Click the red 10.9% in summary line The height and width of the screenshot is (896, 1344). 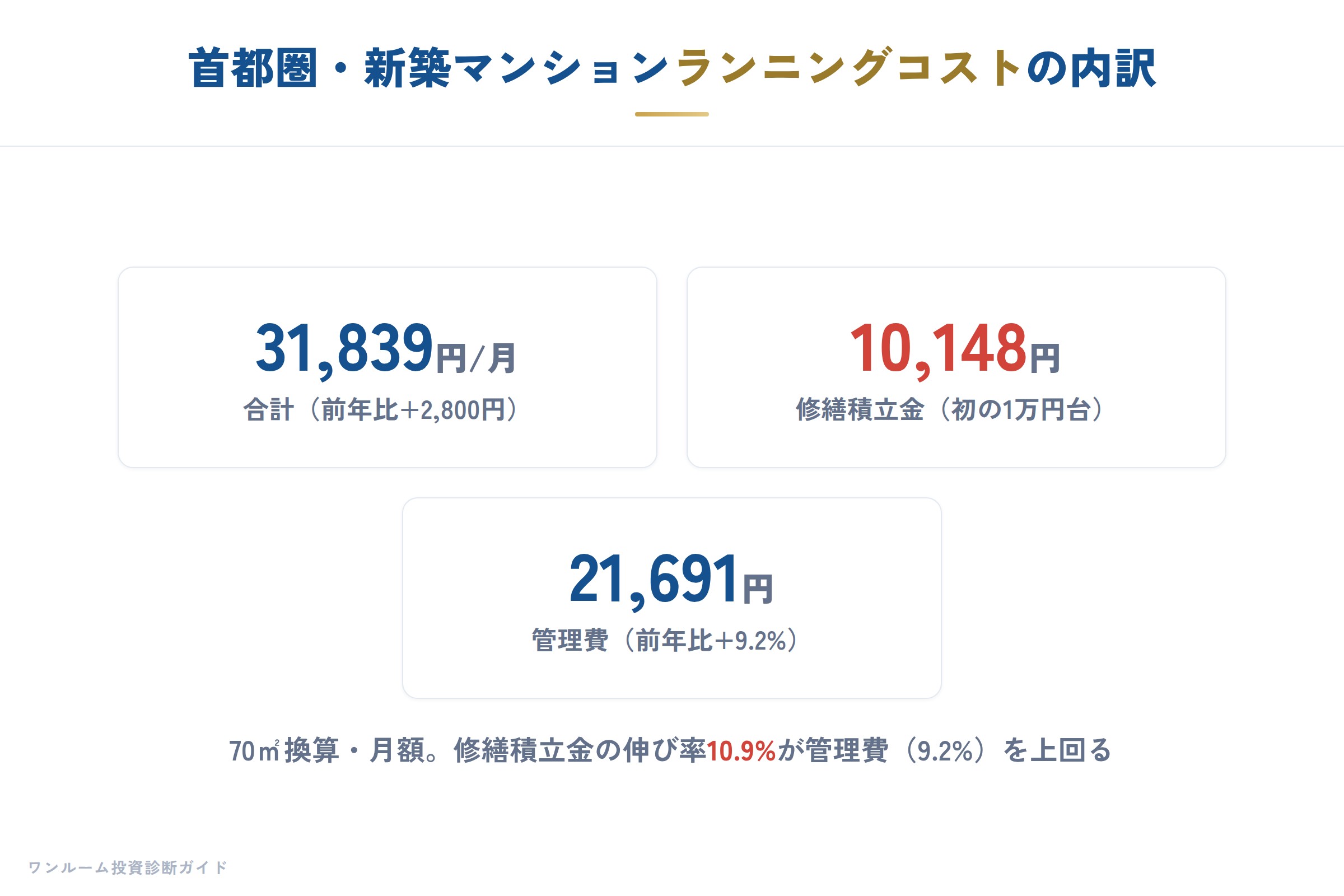(x=741, y=751)
